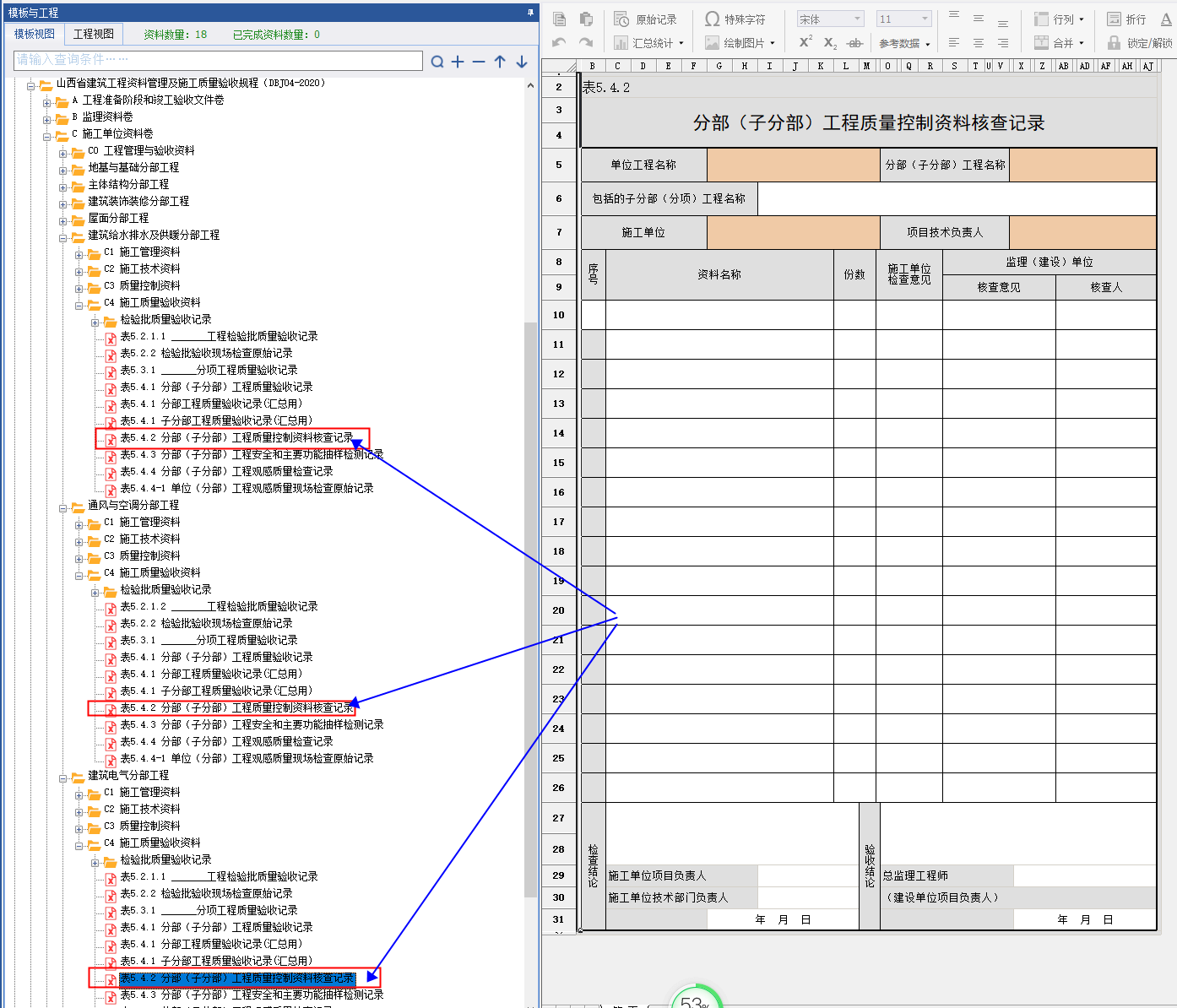This screenshot has height=1008, width=1177.
Task: Expand B 监理资料卷 node
Action: click(47, 119)
